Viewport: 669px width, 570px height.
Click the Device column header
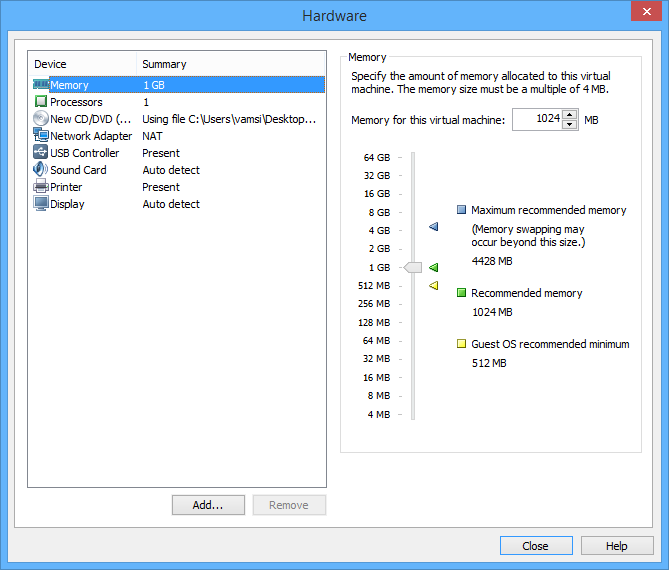click(83, 64)
